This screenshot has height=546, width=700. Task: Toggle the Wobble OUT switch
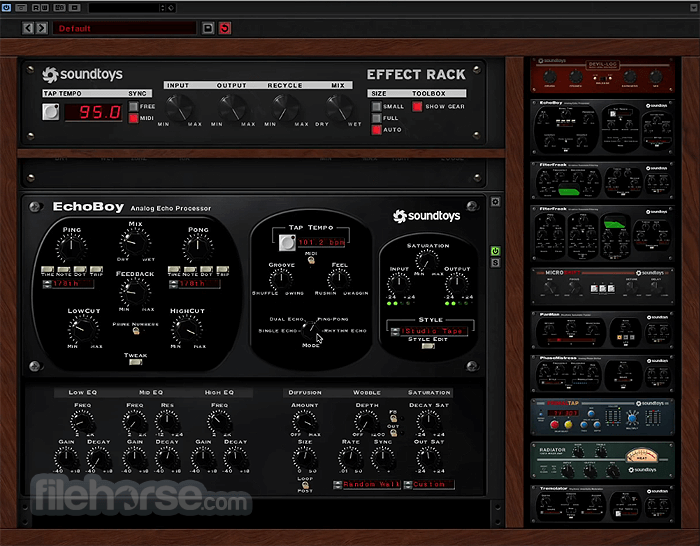point(393,433)
